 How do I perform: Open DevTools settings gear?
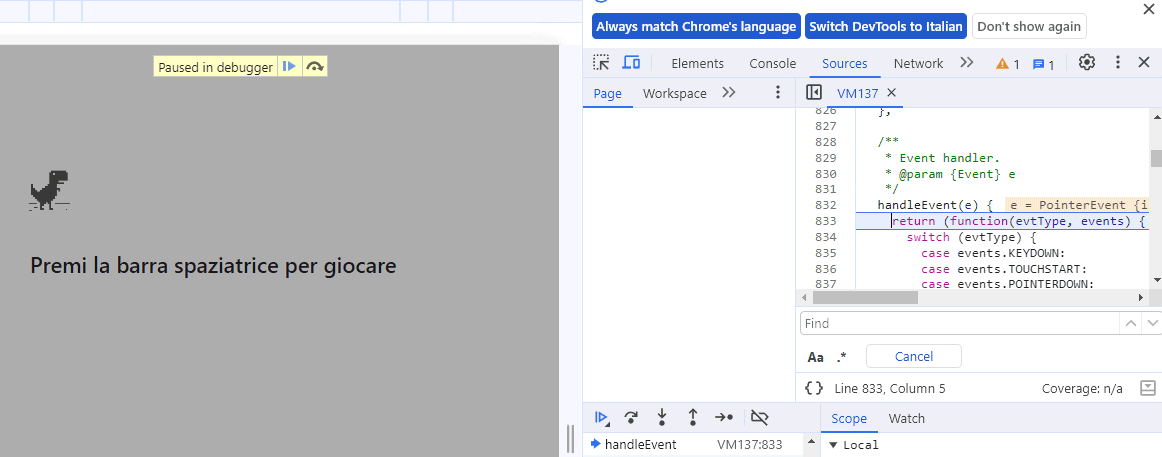pos(1086,63)
